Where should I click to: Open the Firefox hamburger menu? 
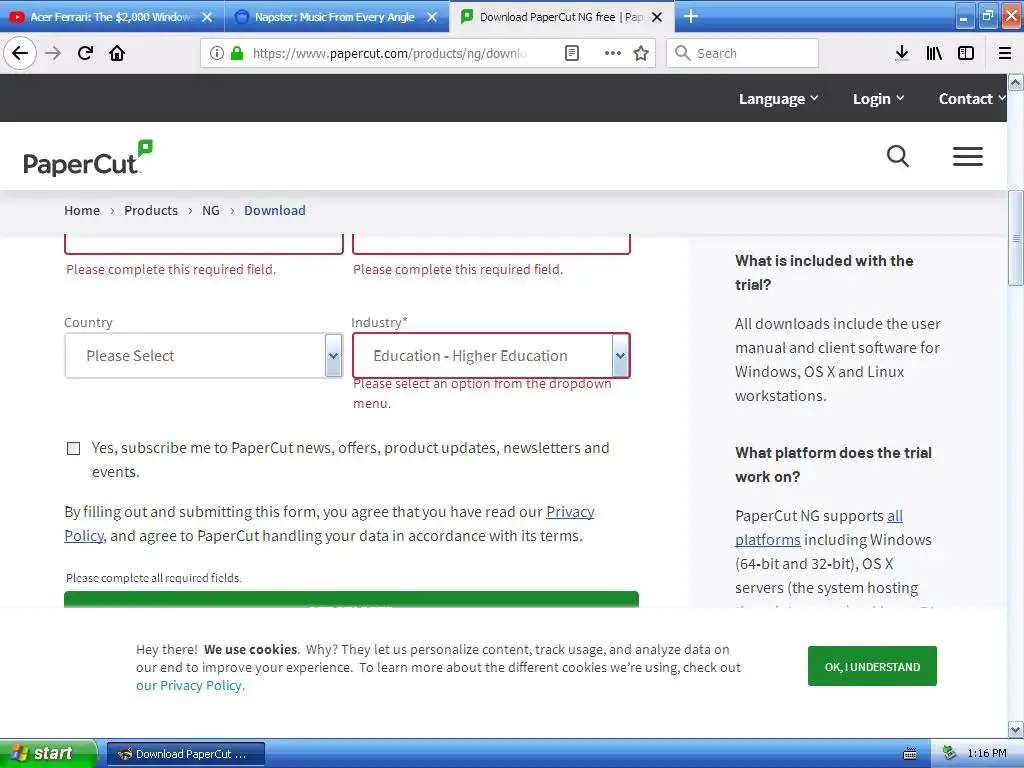tap(1005, 54)
